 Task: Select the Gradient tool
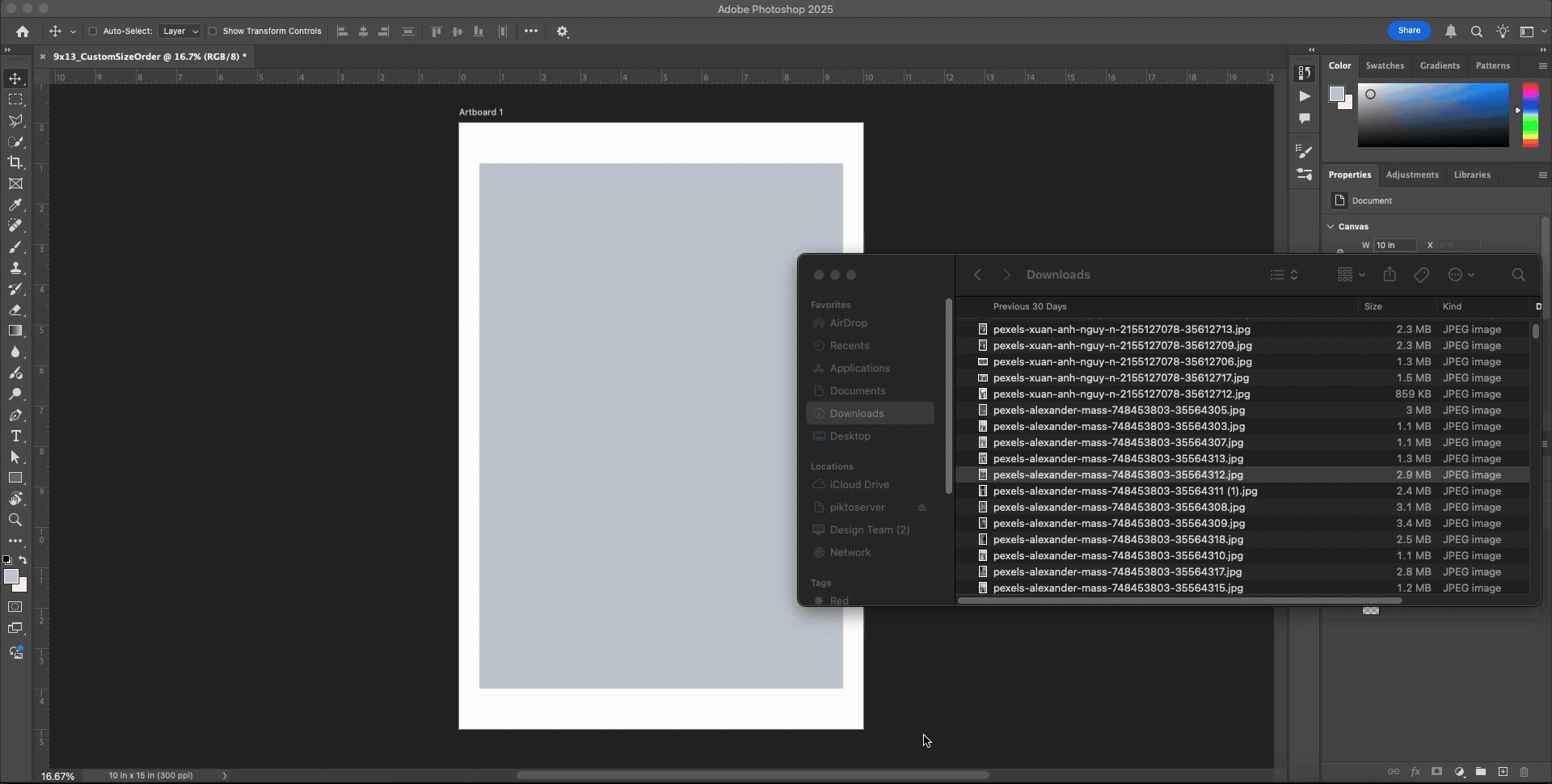click(x=15, y=331)
